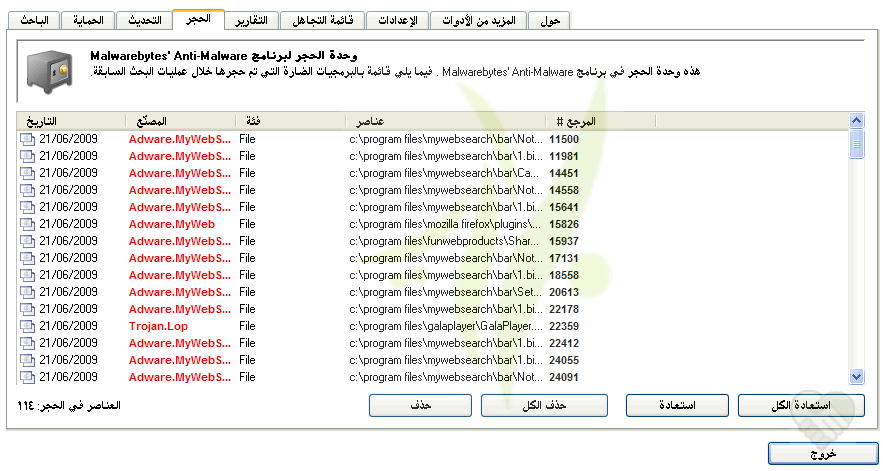Open the الباحث (Scanner) tab
This screenshot has height=471, width=883.
point(34,21)
